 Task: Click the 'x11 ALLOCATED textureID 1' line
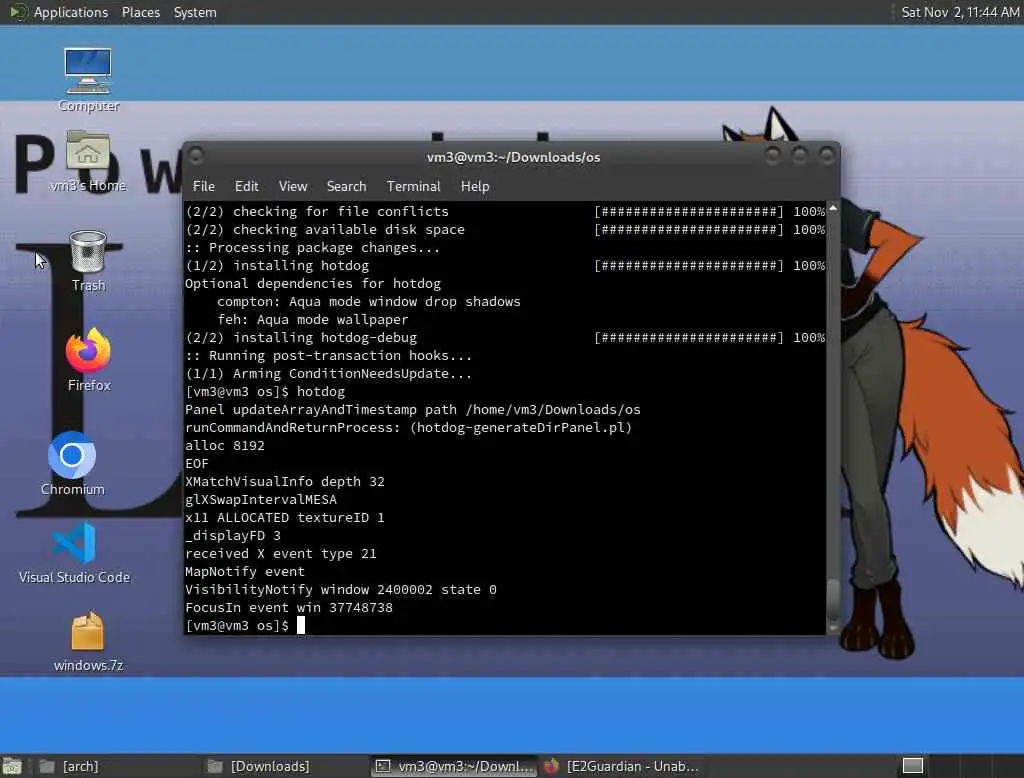(285, 517)
